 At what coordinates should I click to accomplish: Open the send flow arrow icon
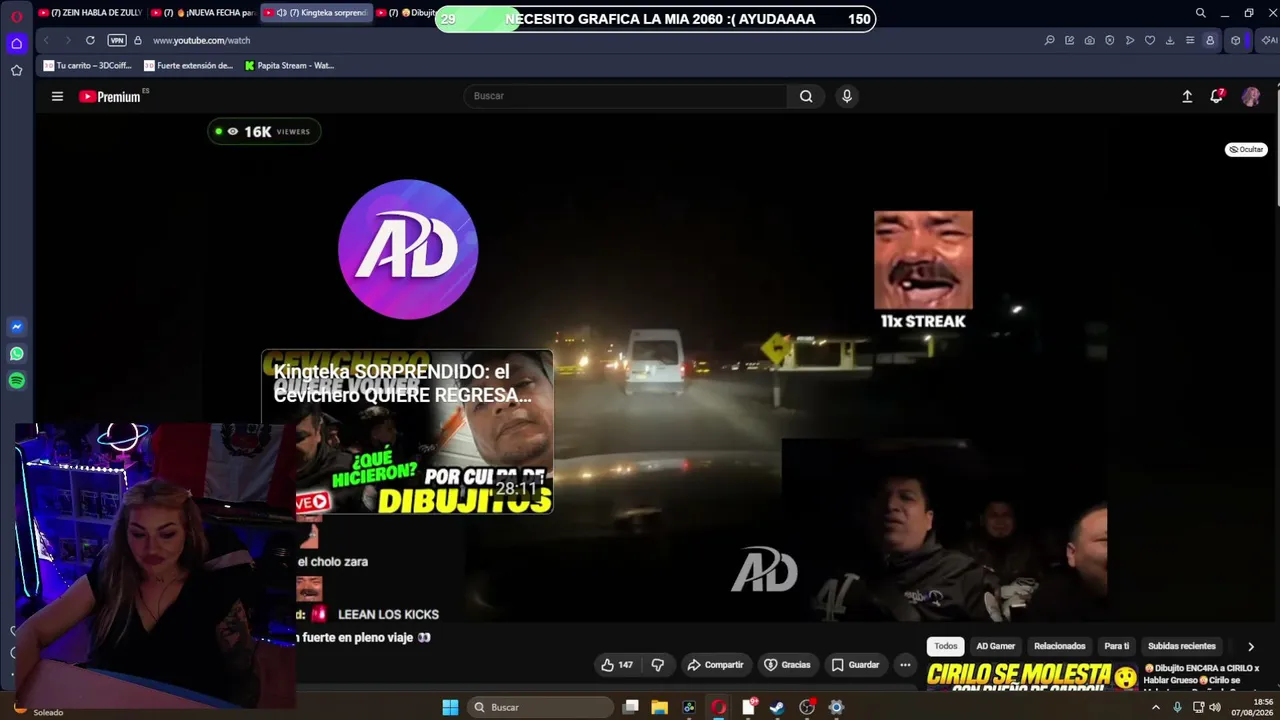pyautogui.click(x=1129, y=40)
